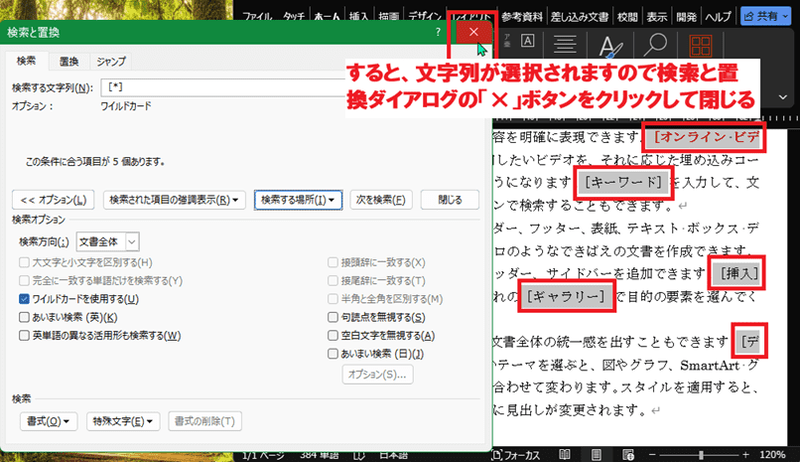Click the 384 単語 word count
This screenshot has width=800, height=462.
(x=319, y=455)
